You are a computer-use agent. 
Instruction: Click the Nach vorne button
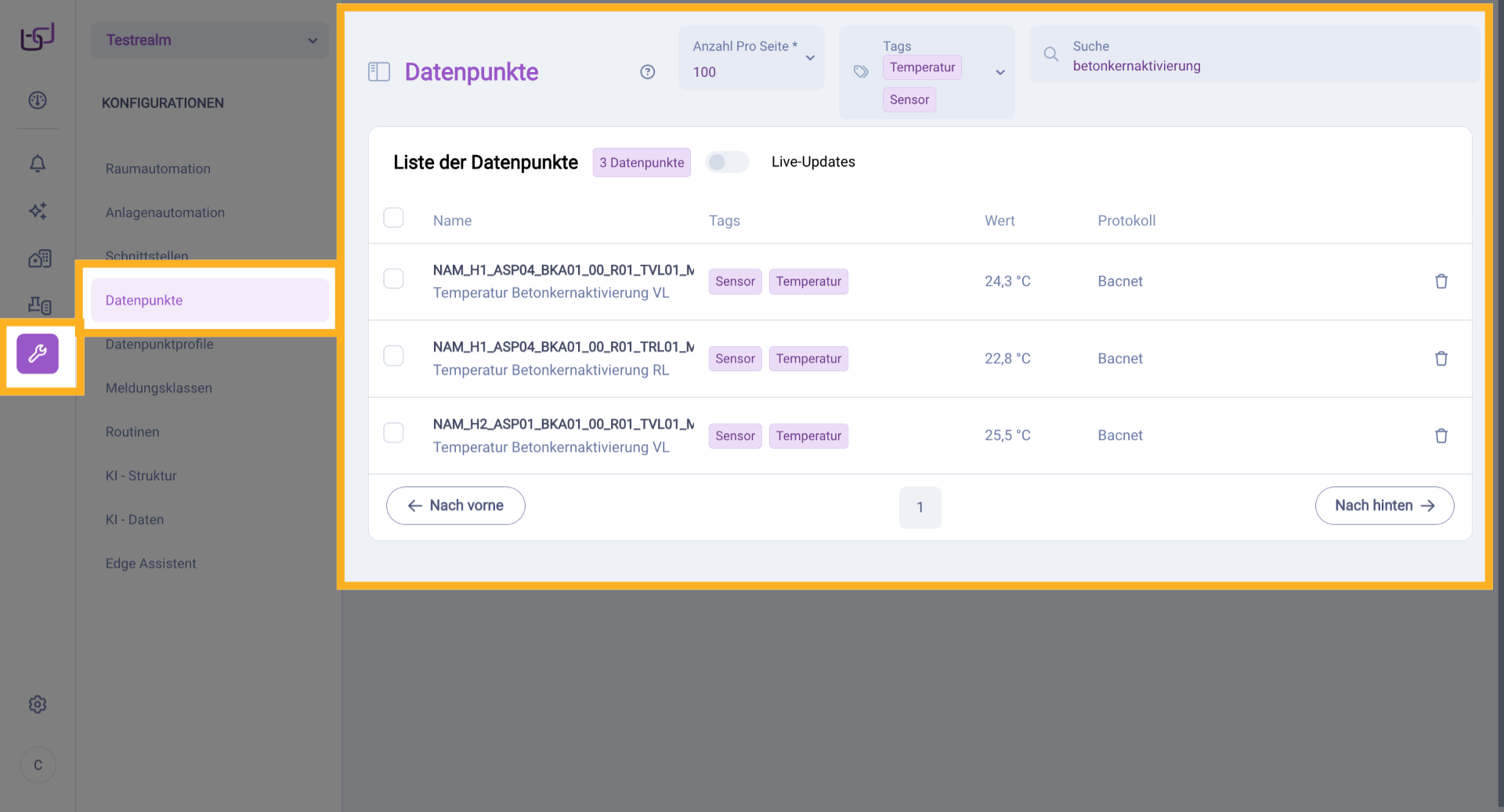coord(455,506)
